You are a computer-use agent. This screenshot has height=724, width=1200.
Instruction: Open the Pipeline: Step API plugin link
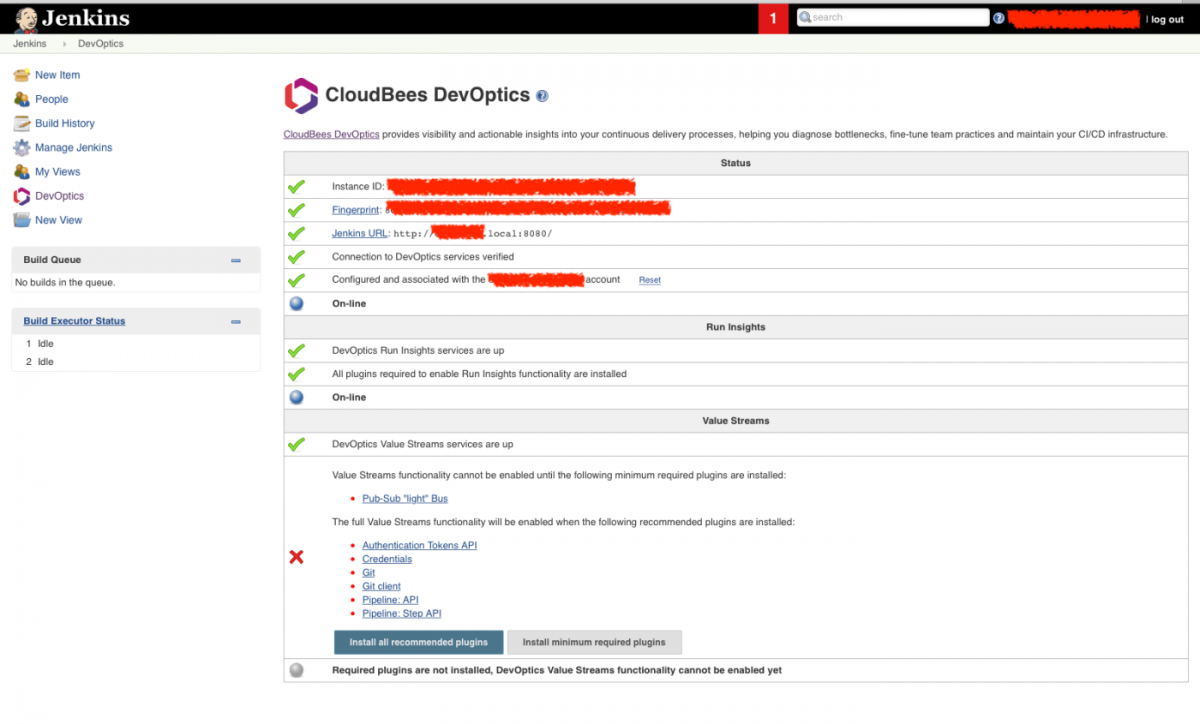pos(402,613)
